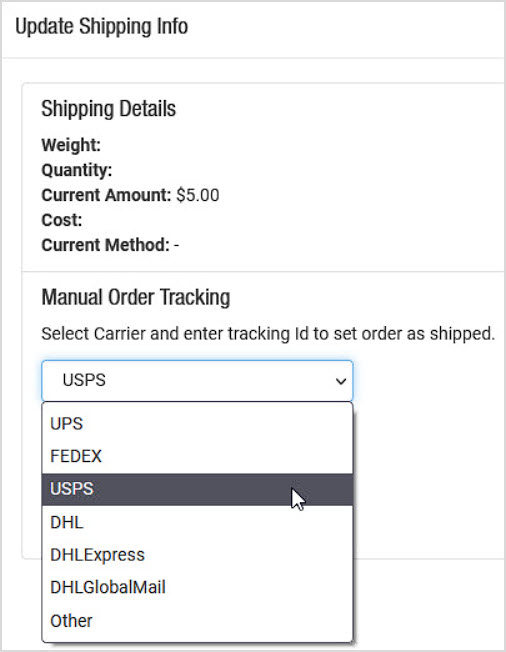Click the Update Shipping Info title
This screenshot has width=506, height=652.
point(101,27)
